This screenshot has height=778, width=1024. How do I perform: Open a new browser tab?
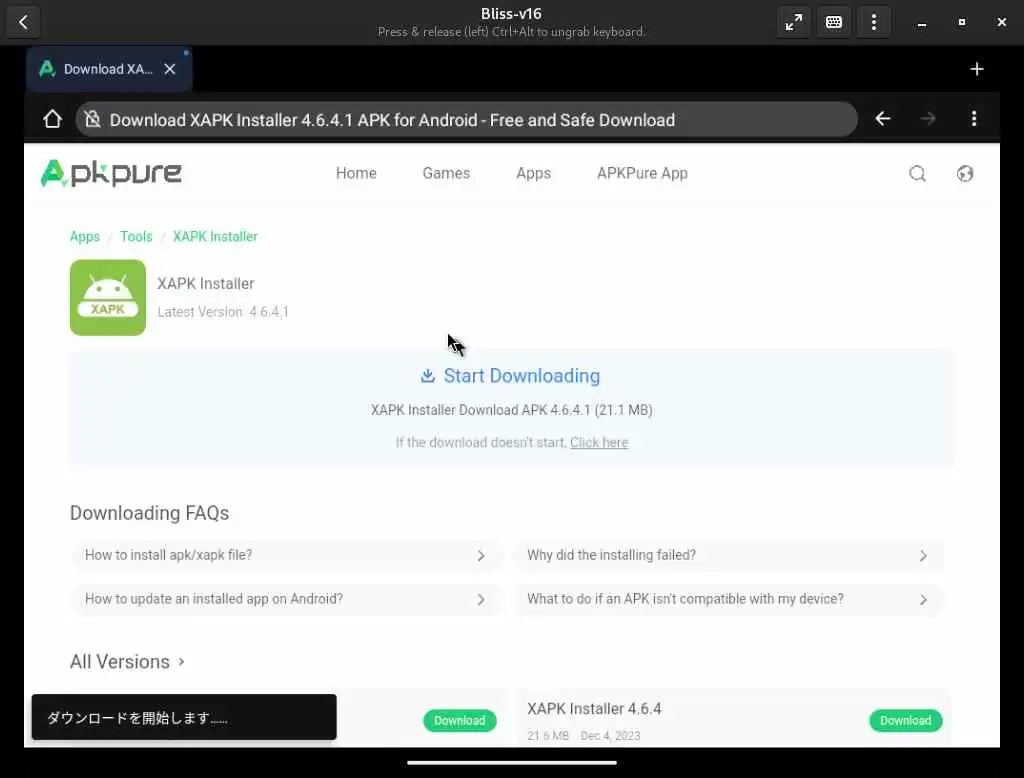click(976, 69)
